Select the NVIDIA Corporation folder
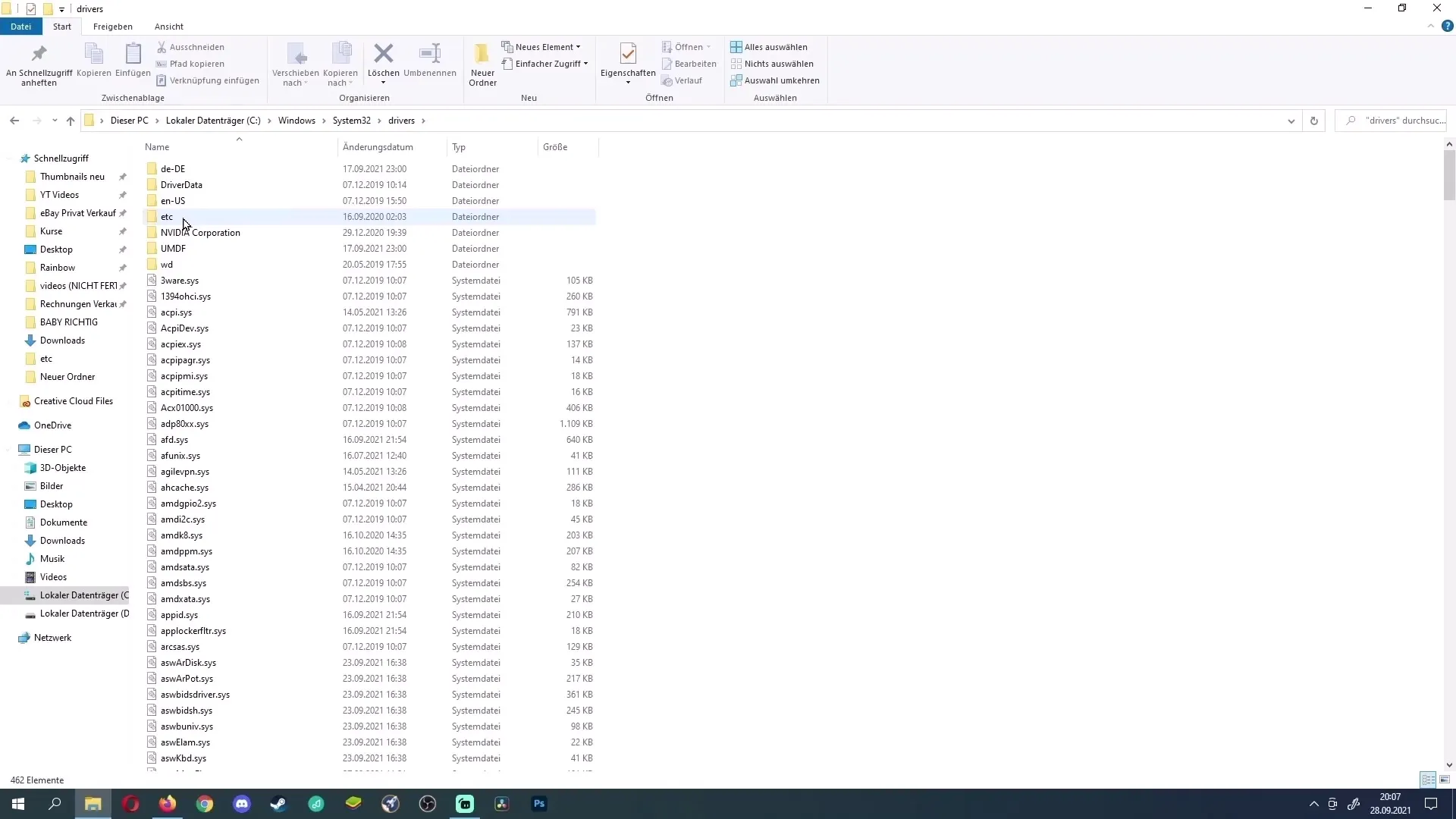 [200, 232]
